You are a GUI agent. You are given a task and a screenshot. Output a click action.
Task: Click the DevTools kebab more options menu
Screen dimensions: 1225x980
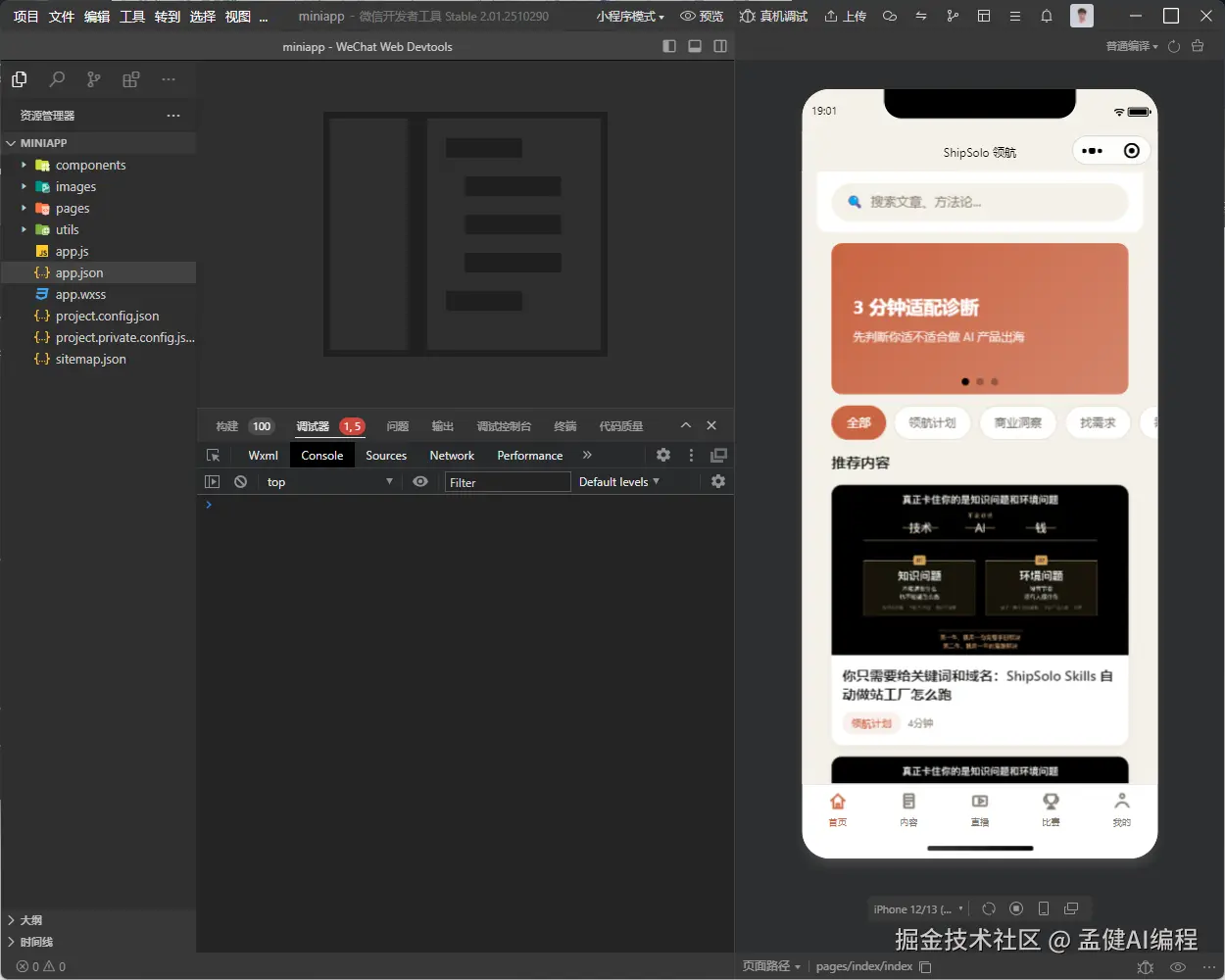pyautogui.click(x=691, y=455)
